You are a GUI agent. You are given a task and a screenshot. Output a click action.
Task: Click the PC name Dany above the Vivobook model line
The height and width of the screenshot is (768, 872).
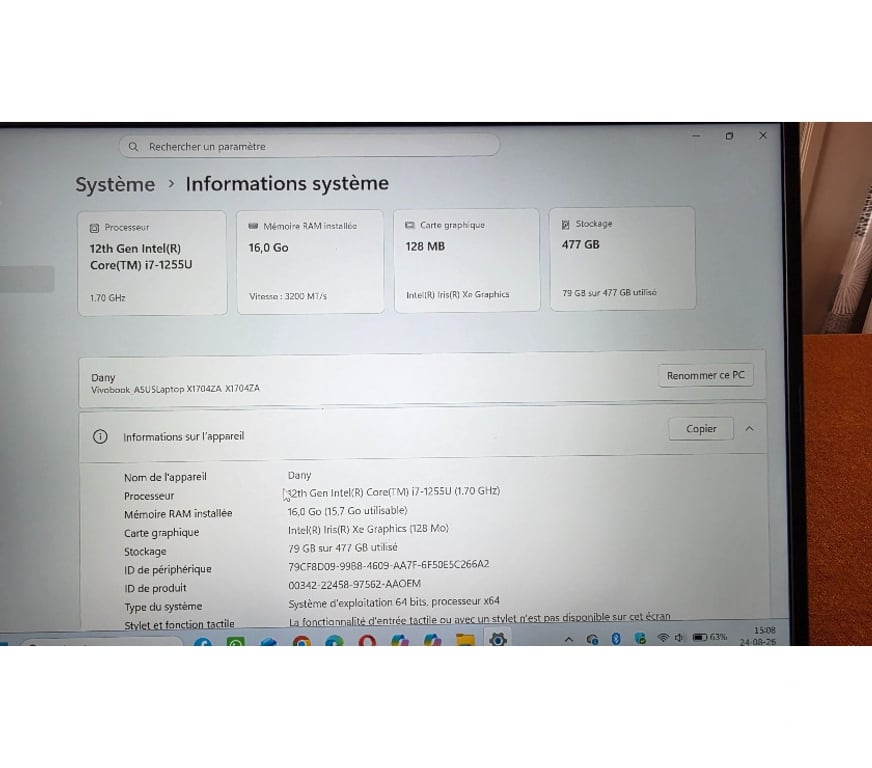[103, 377]
